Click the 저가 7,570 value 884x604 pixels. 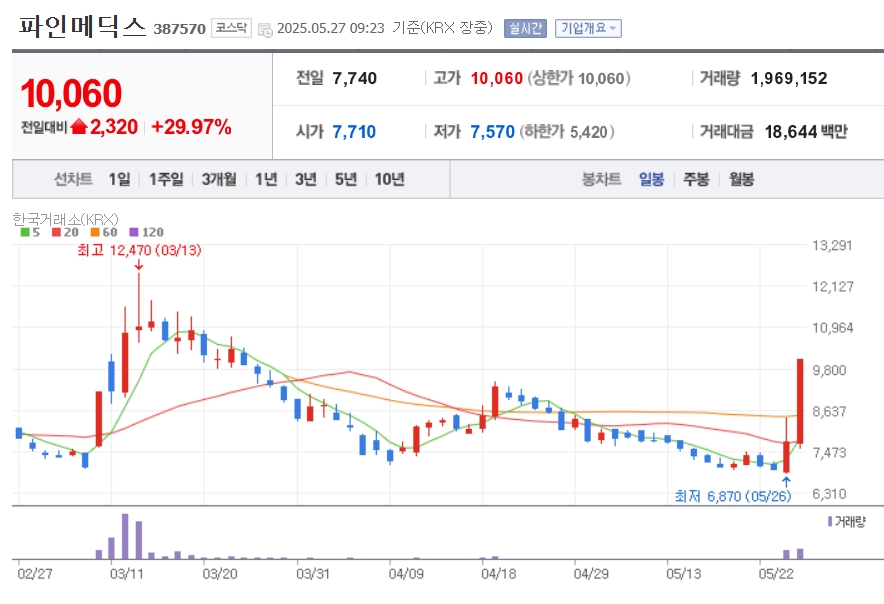point(493,132)
